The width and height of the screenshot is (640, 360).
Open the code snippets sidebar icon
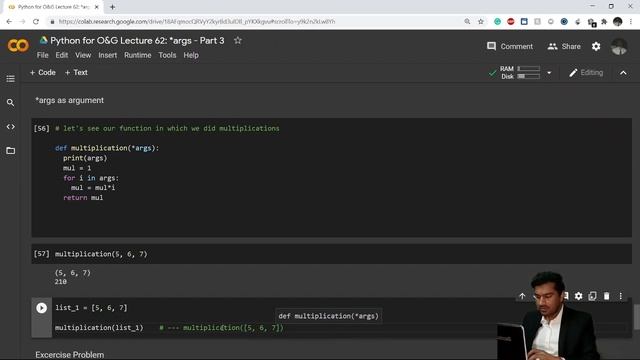coord(11,127)
